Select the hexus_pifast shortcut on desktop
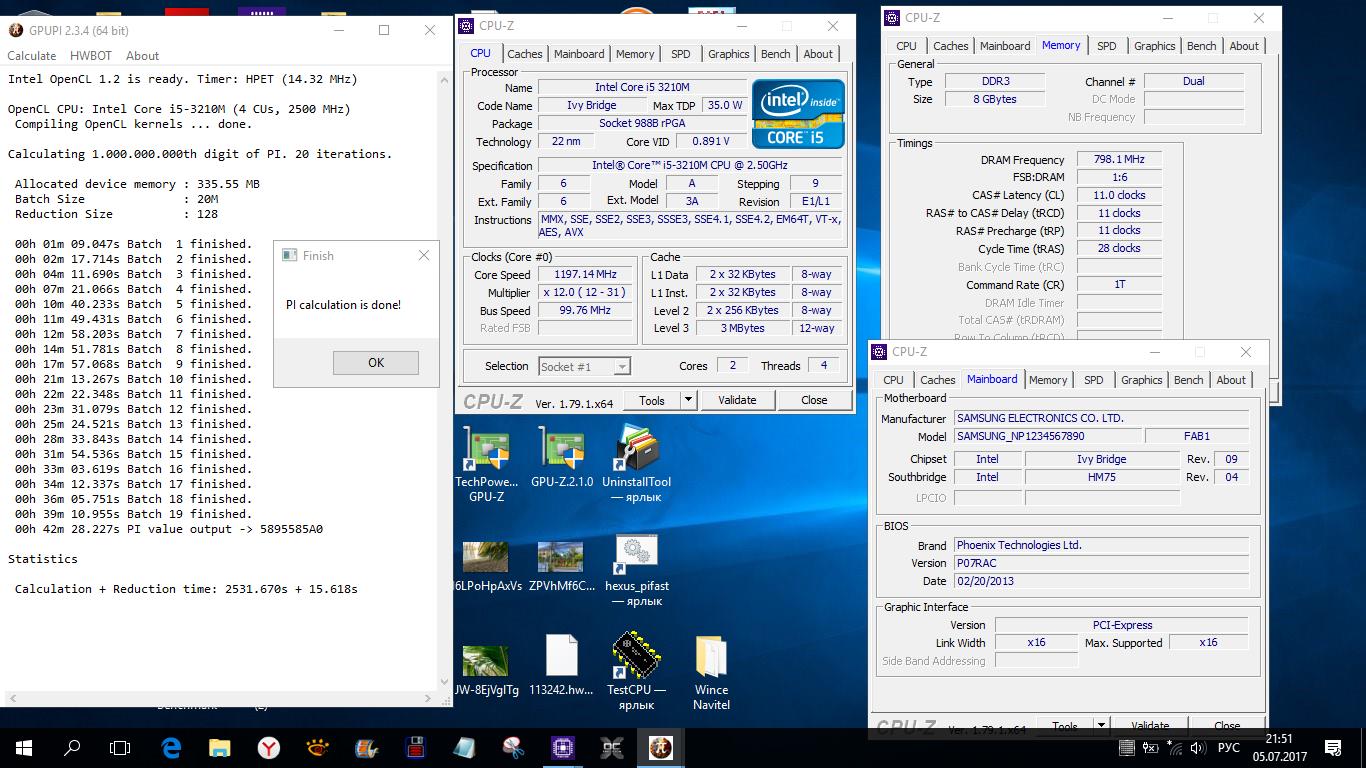Viewport: 1366px width, 768px height. click(x=636, y=571)
